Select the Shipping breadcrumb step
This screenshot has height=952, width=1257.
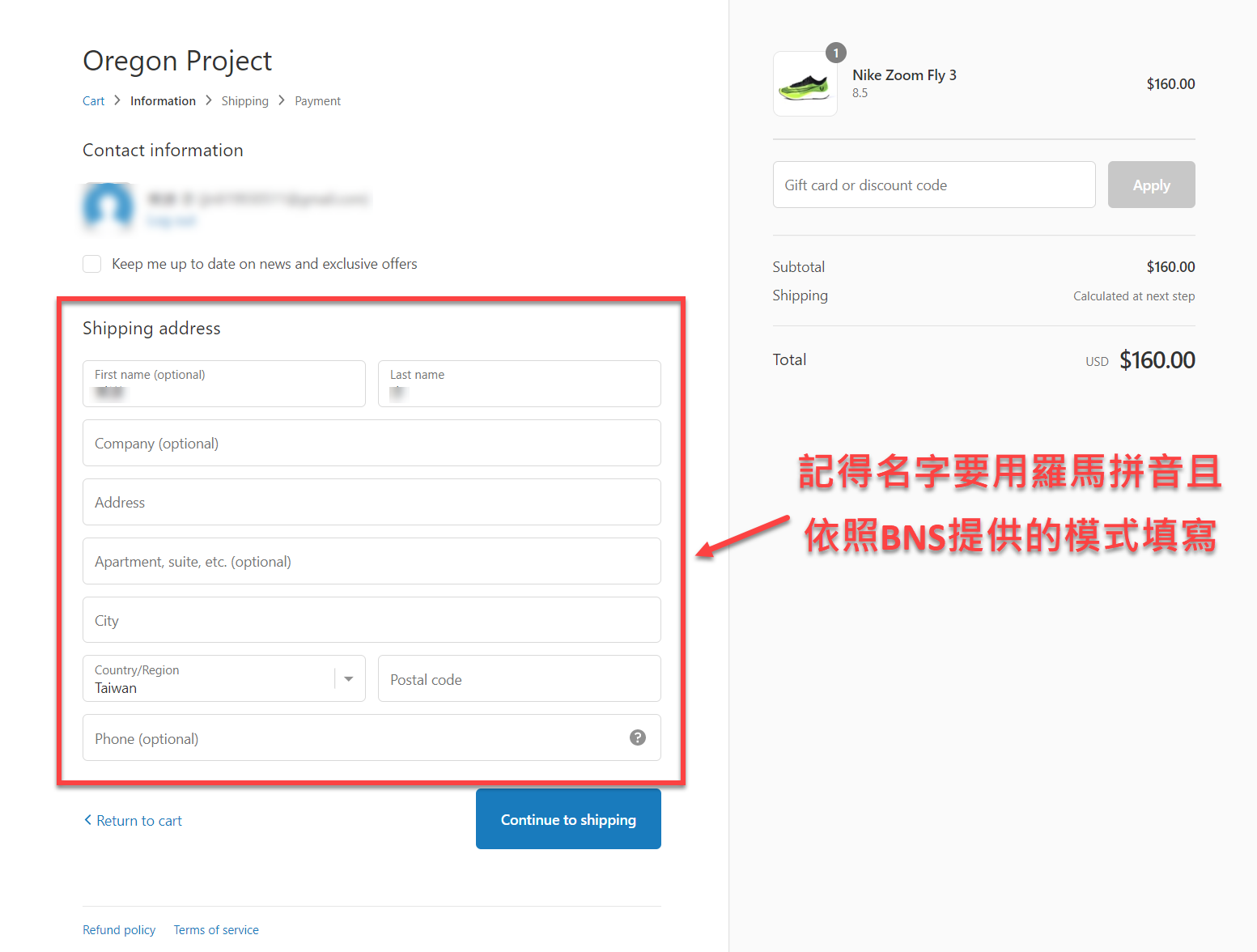tap(244, 101)
